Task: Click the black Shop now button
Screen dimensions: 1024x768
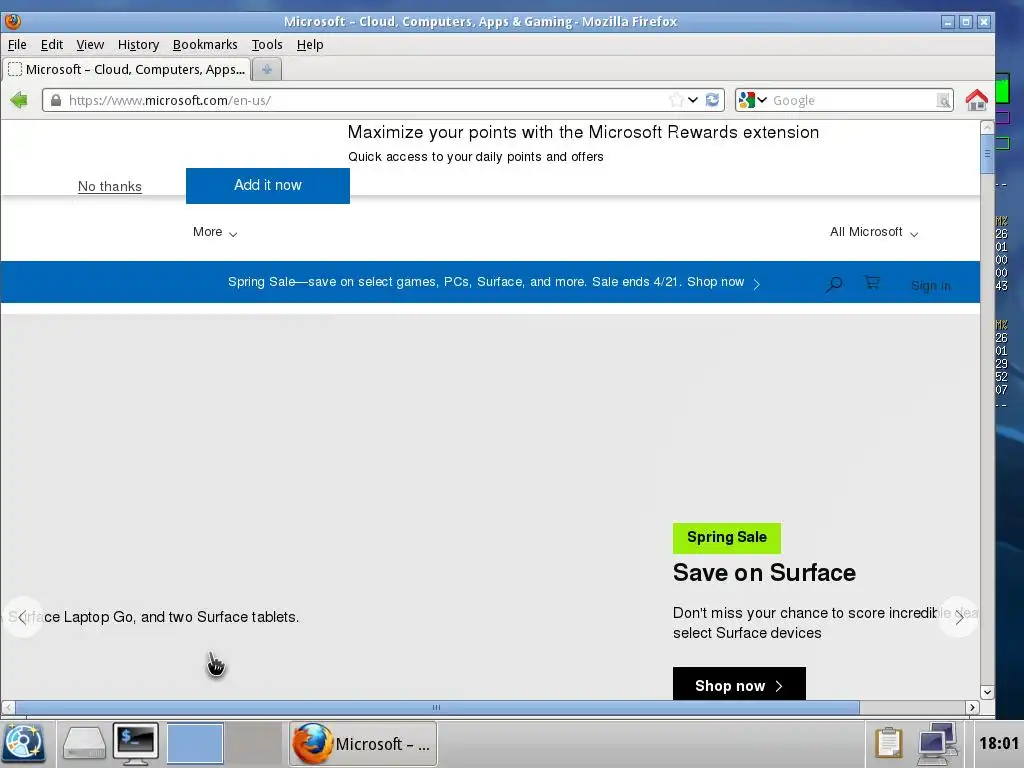Action: click(x=739, y=684)
